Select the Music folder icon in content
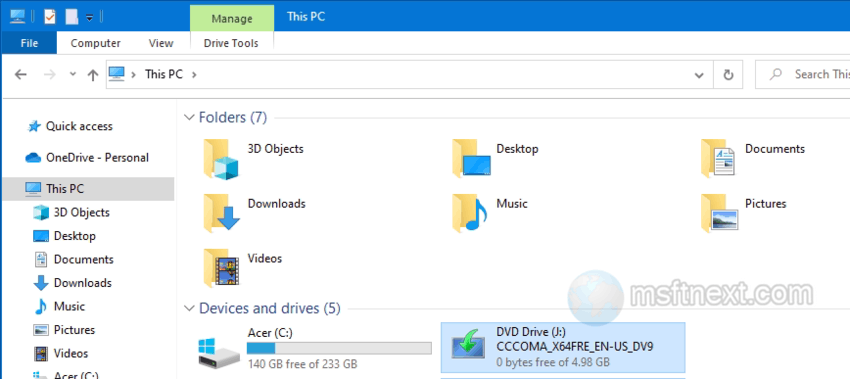 click(x=469, y=214)
